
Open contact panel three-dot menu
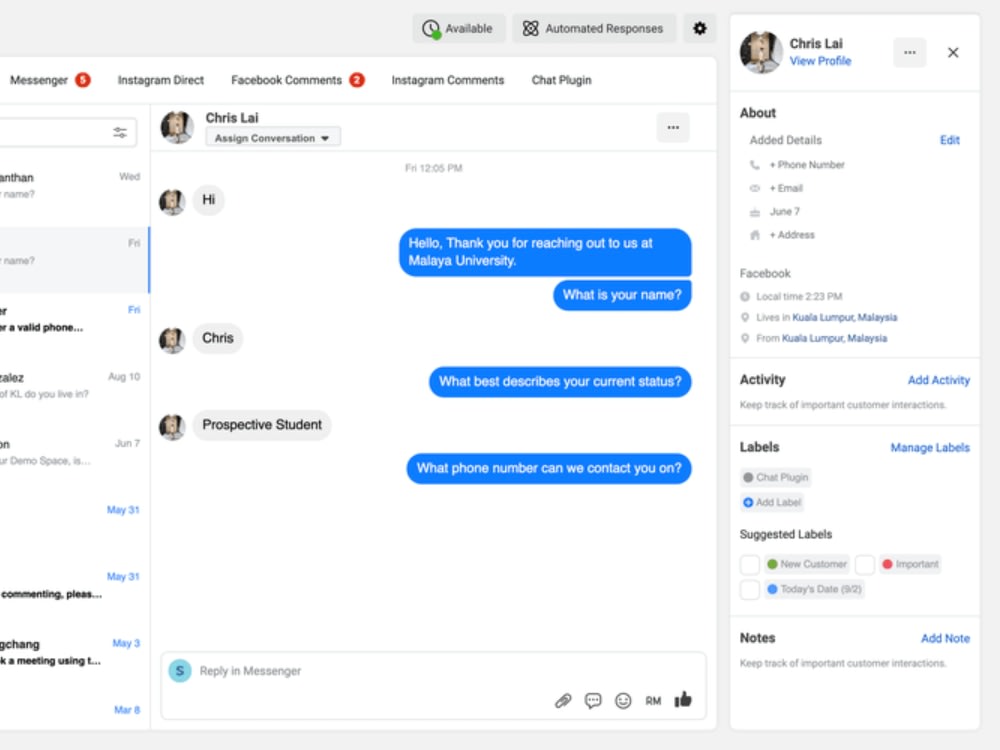click(909, 52)
